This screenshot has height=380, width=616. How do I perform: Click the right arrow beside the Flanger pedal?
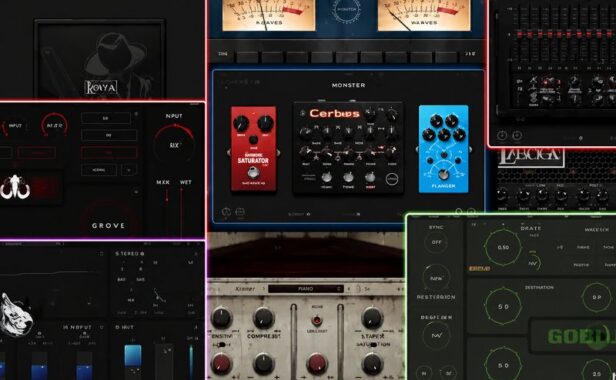(470, 149)
